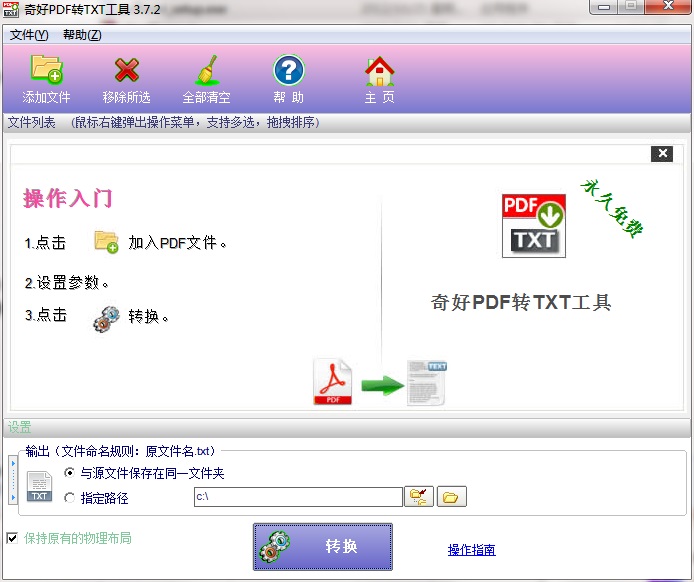Viewport: 694px width, 582px height.
Task: Toggle 保持原有的物理布局 checkbox
Action: pos(12,538)
